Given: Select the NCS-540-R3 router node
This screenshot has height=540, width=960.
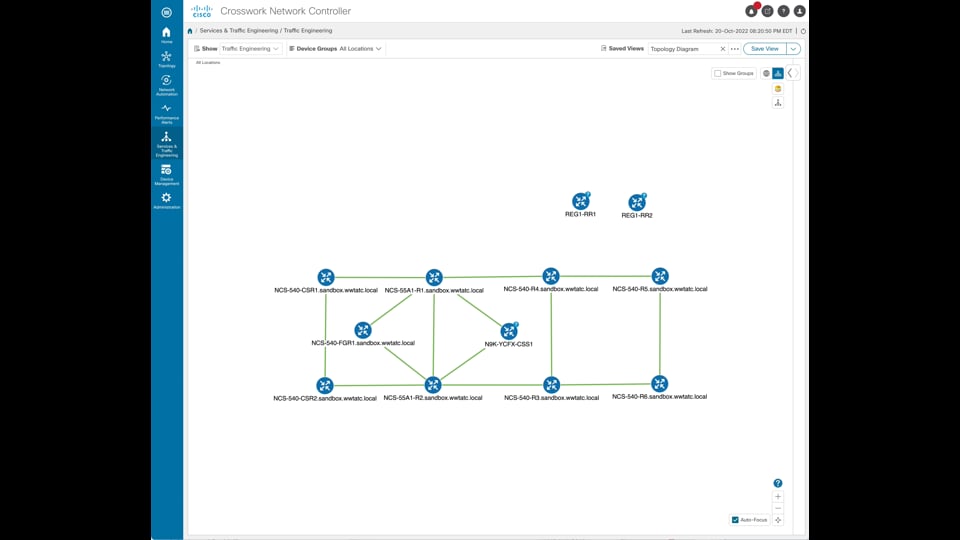Looking at the screenshot, I should coord(552,385).
